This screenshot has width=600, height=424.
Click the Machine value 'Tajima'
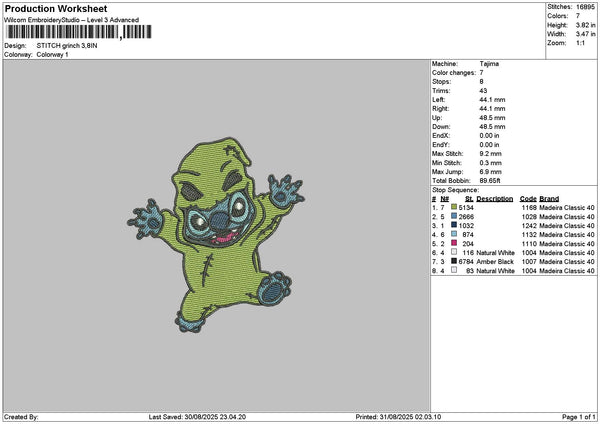click(489, 64)
